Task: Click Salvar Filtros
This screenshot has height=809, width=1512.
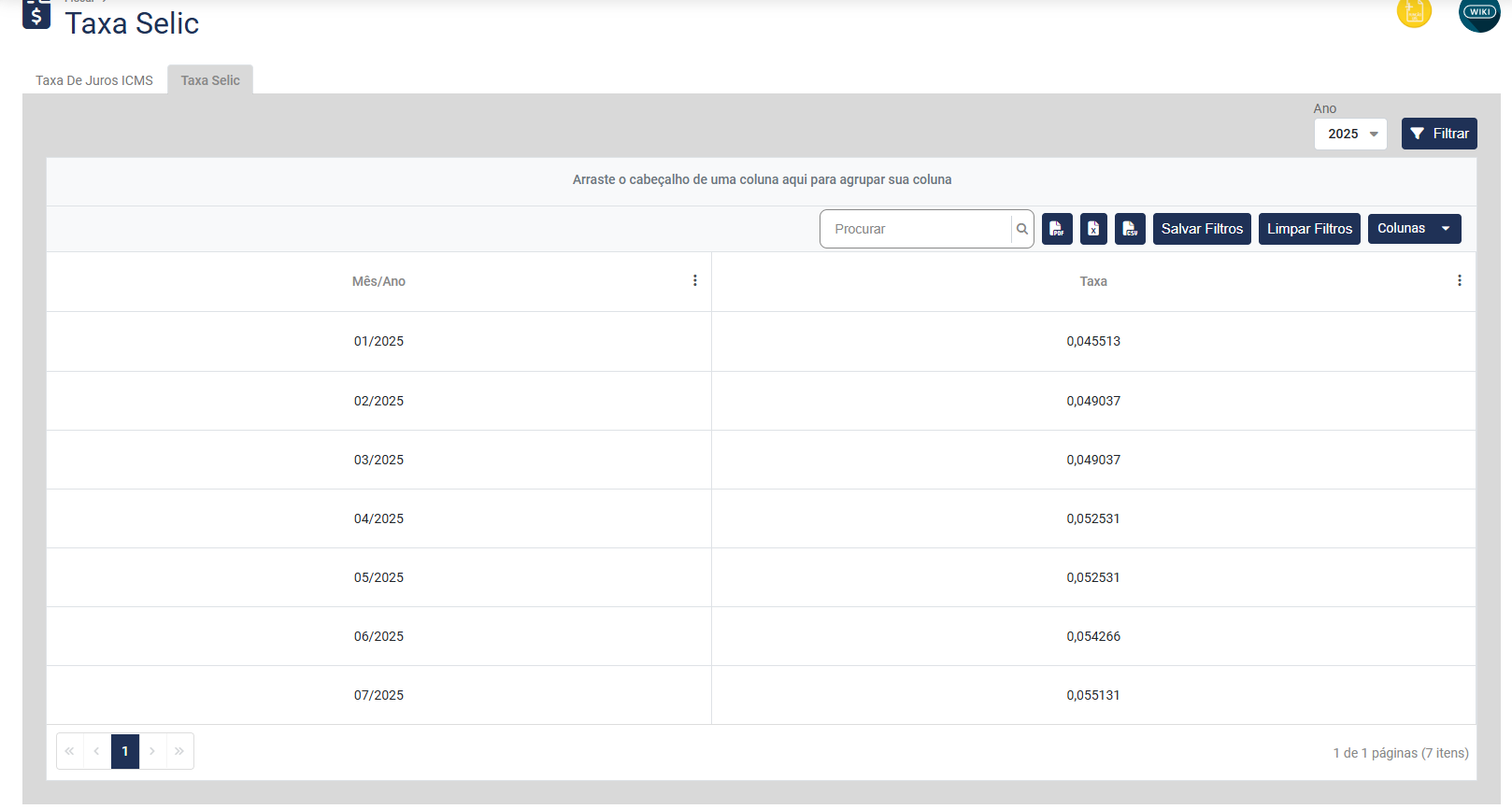Action: click(1202, 229)
